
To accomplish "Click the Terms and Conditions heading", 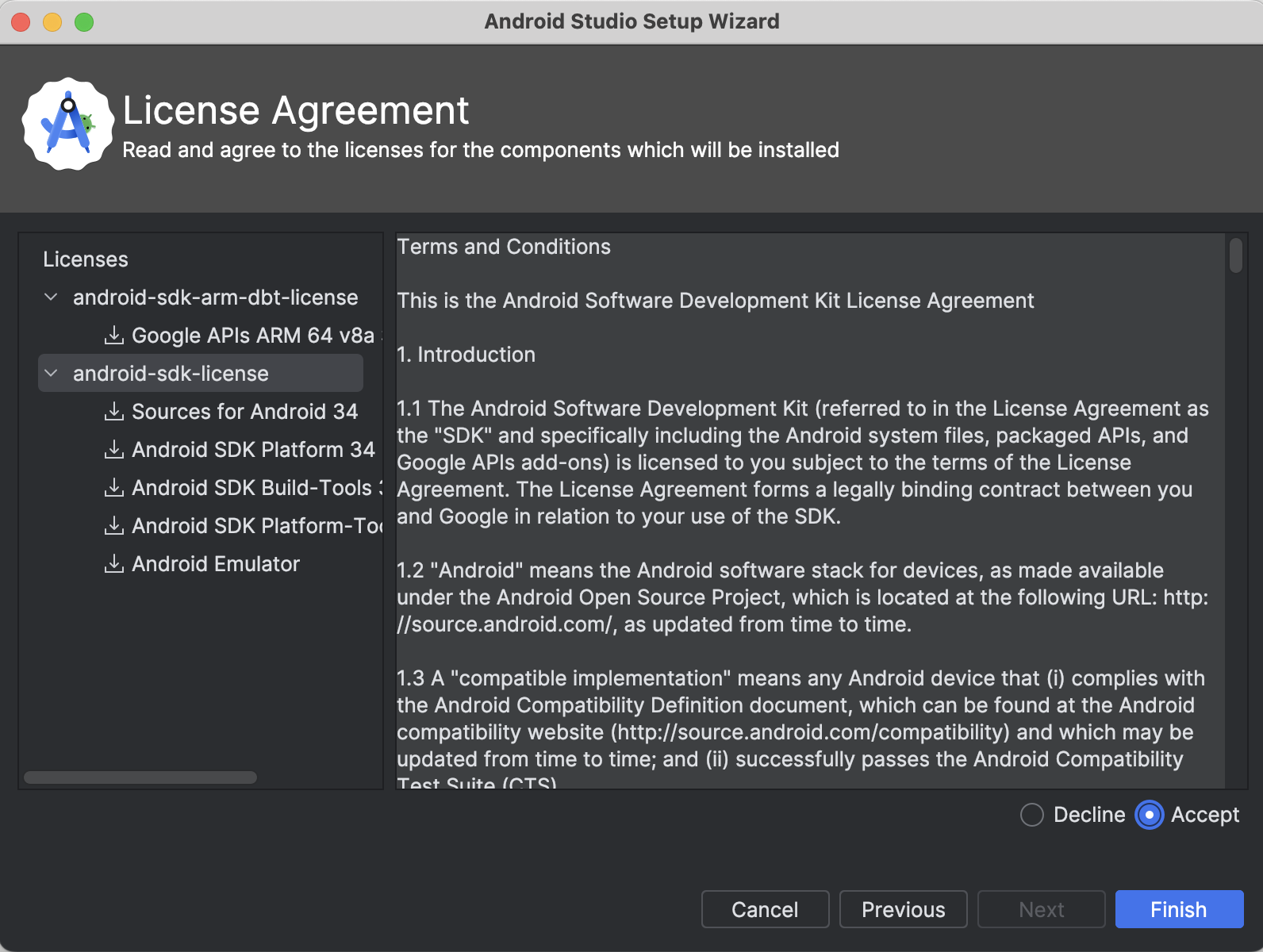I will pyautogui.click(x=504, y=247).
